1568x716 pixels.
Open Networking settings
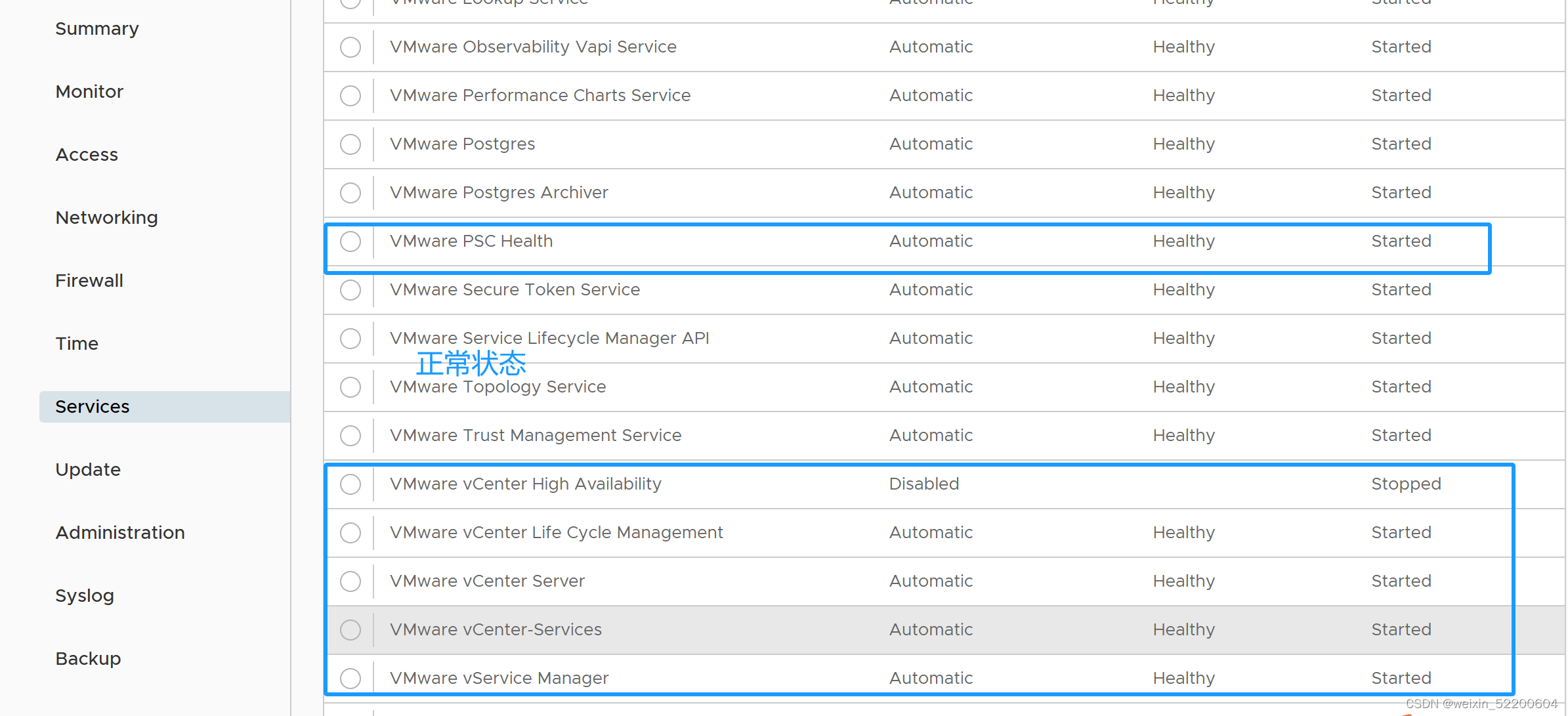pos(106,218)
